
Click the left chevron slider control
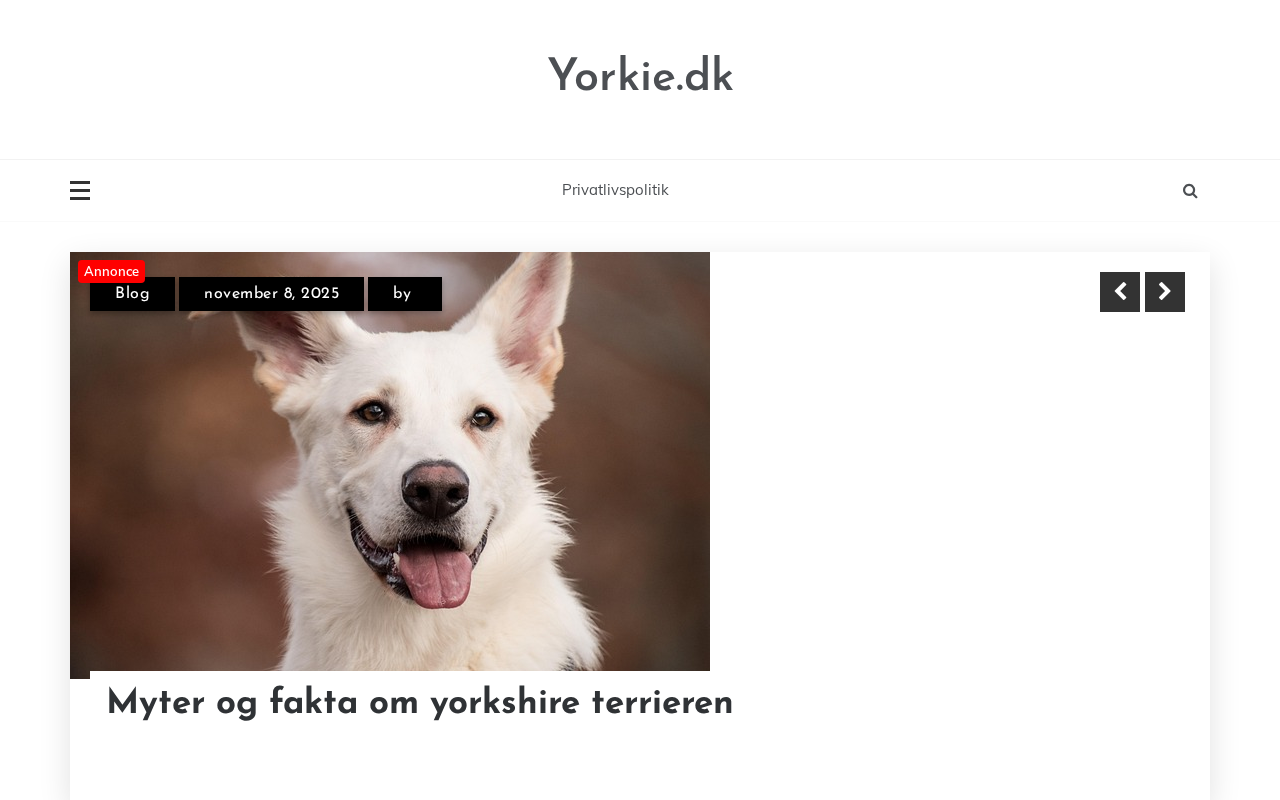pyautogui.click(x=1120, y=292)
